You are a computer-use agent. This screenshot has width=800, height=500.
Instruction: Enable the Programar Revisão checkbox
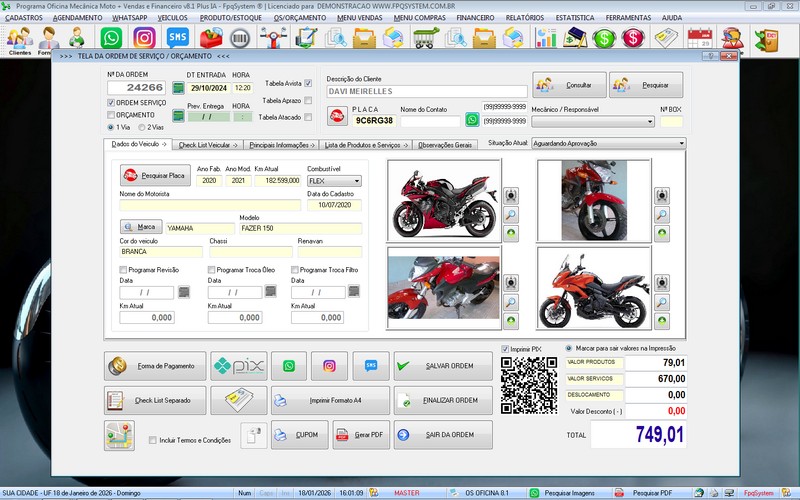coord(124,270)
